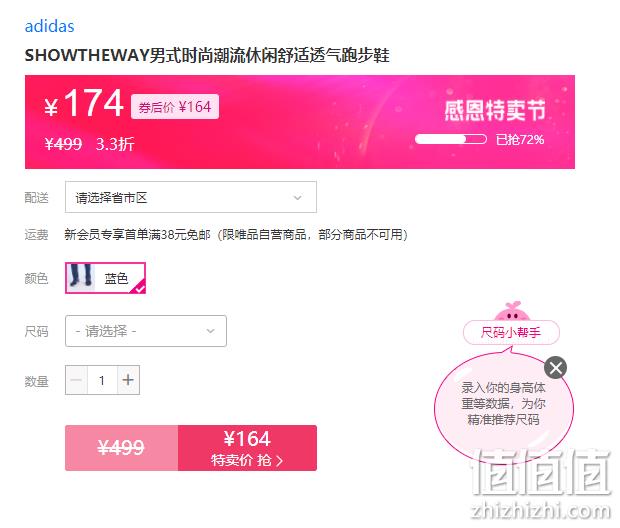
Task: Close the size helper speech bubble
Action: coord(555,368)
